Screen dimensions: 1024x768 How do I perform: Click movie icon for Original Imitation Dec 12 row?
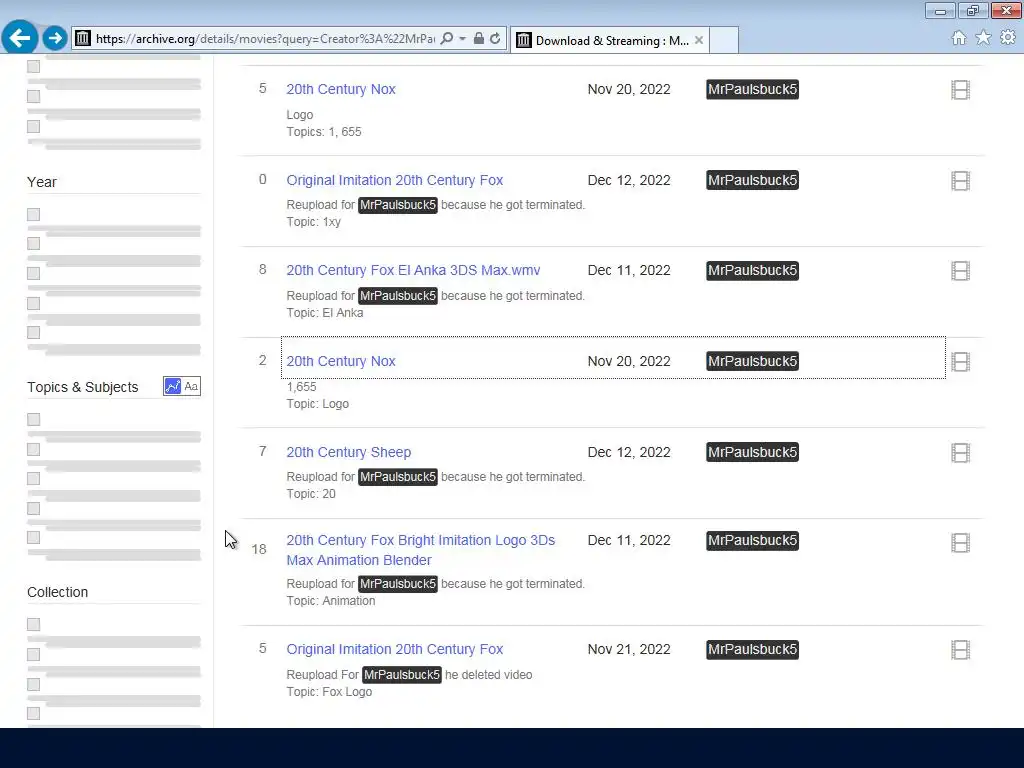click(960, 181)
